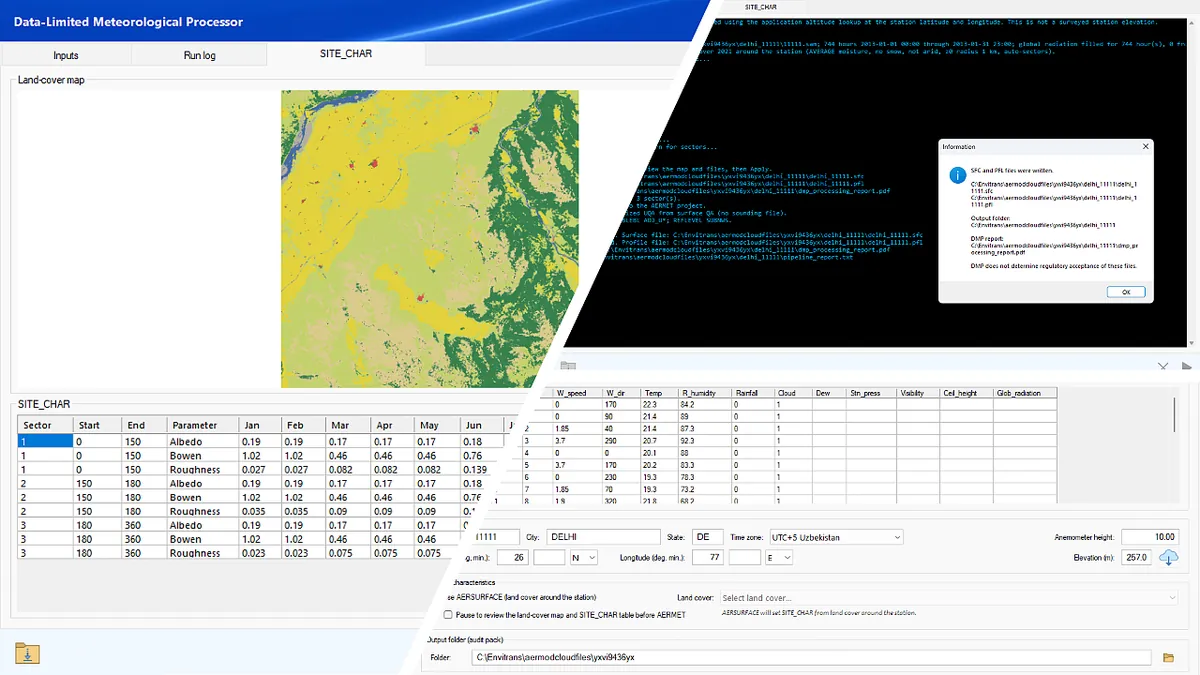1200x675 pixels.
Task: Click the 92.3 humidity cell
Action: 705,440
